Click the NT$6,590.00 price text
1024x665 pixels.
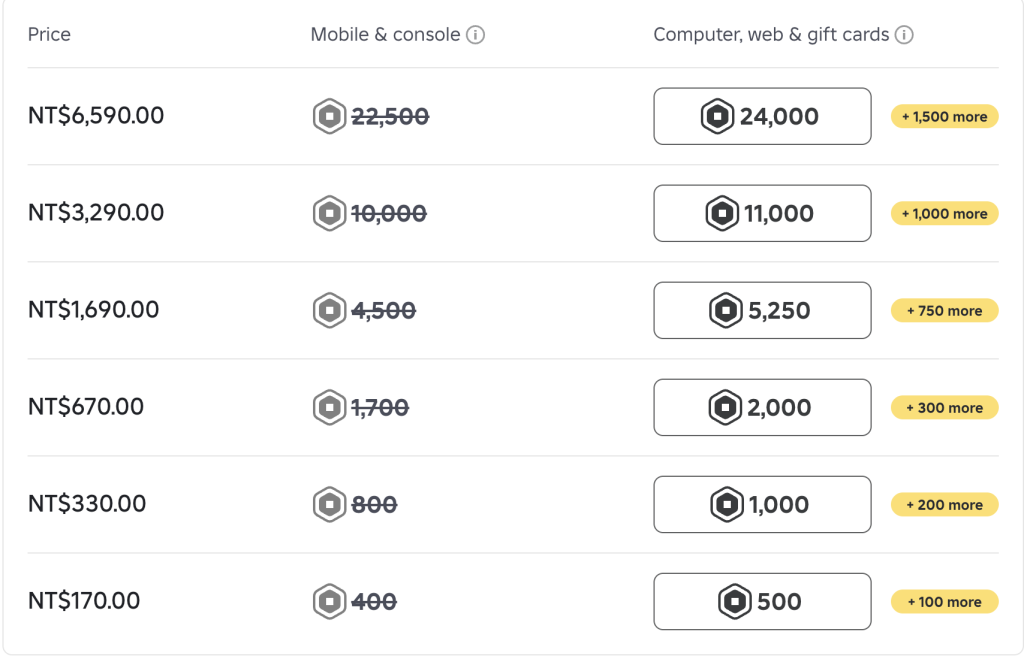[x=96, y=116]
